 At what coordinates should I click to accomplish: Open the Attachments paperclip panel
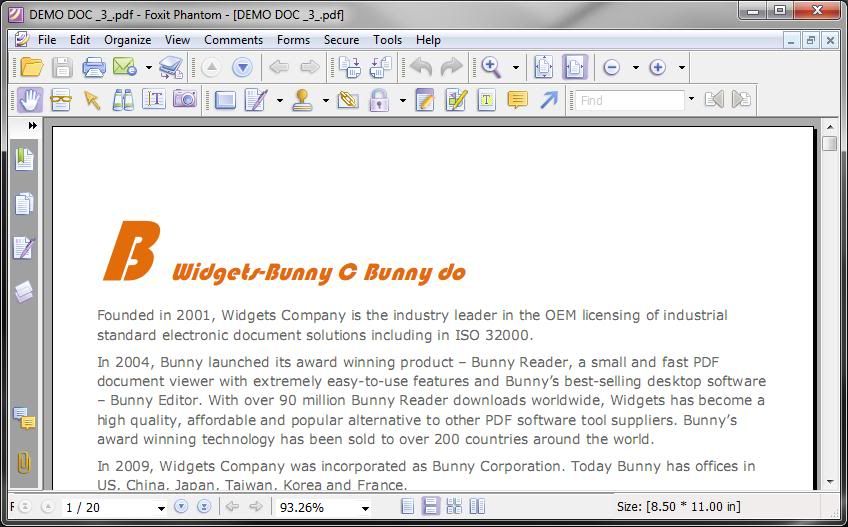[x=24, y=463]
